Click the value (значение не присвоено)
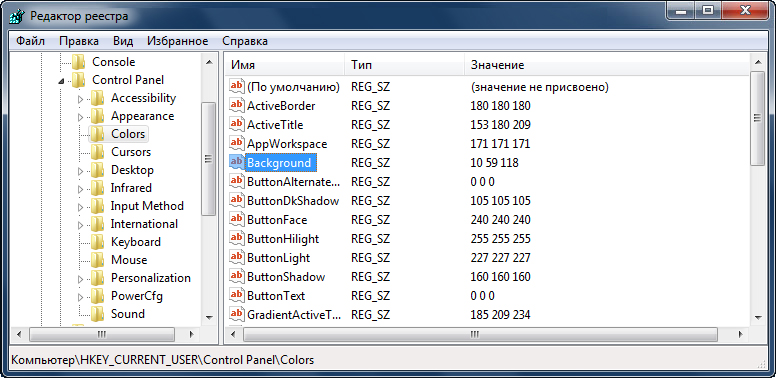The width and height of the screenshot is (776, 378). click(x=539, y=87)
